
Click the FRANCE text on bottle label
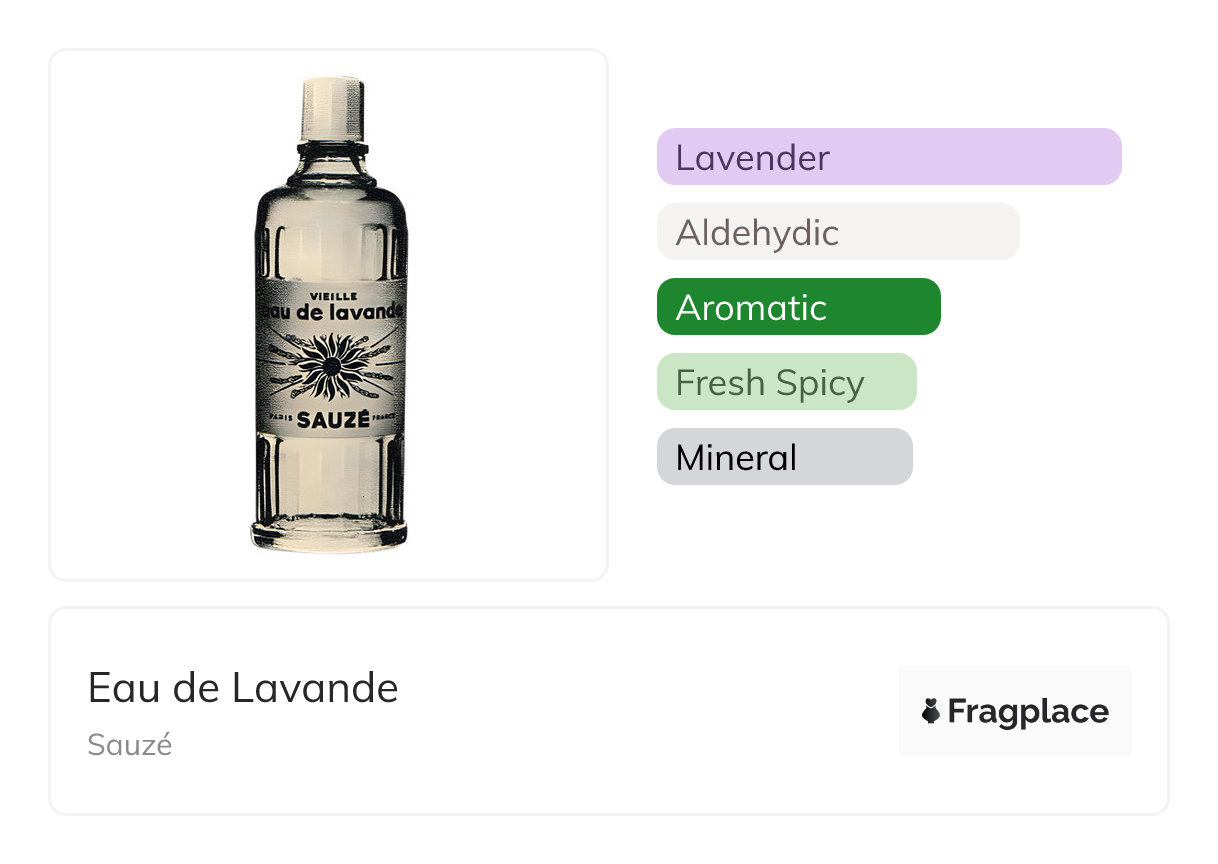(384, 417)
